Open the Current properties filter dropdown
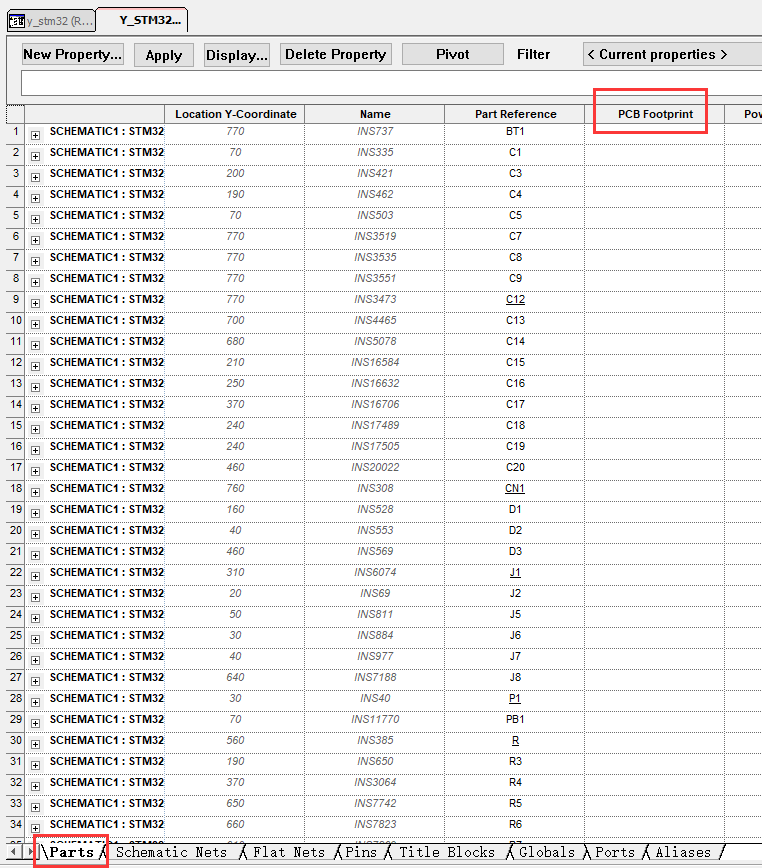This screenshot has height=868, width=762. 672,55
